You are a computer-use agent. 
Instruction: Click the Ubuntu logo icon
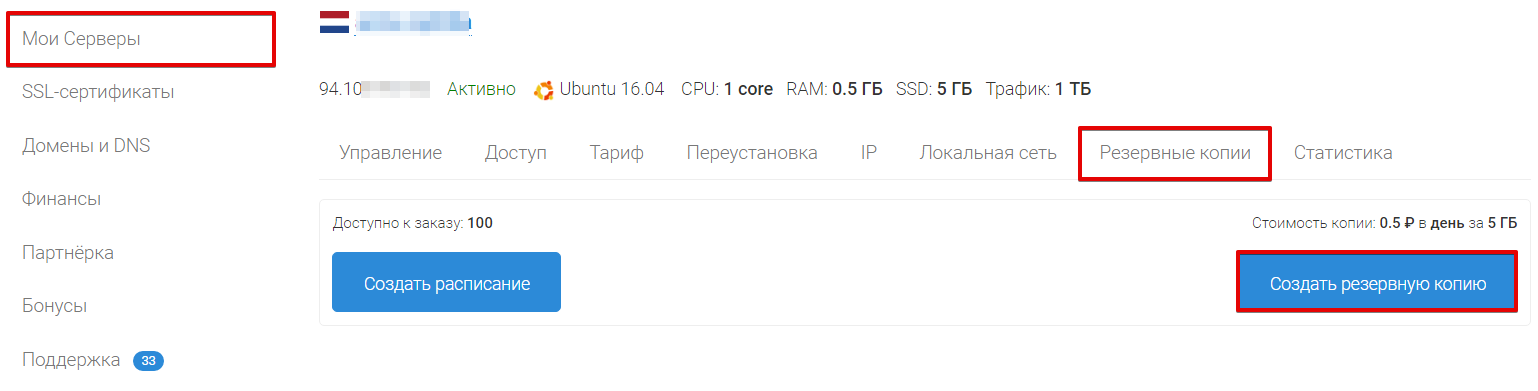click(x=544, y=90)
